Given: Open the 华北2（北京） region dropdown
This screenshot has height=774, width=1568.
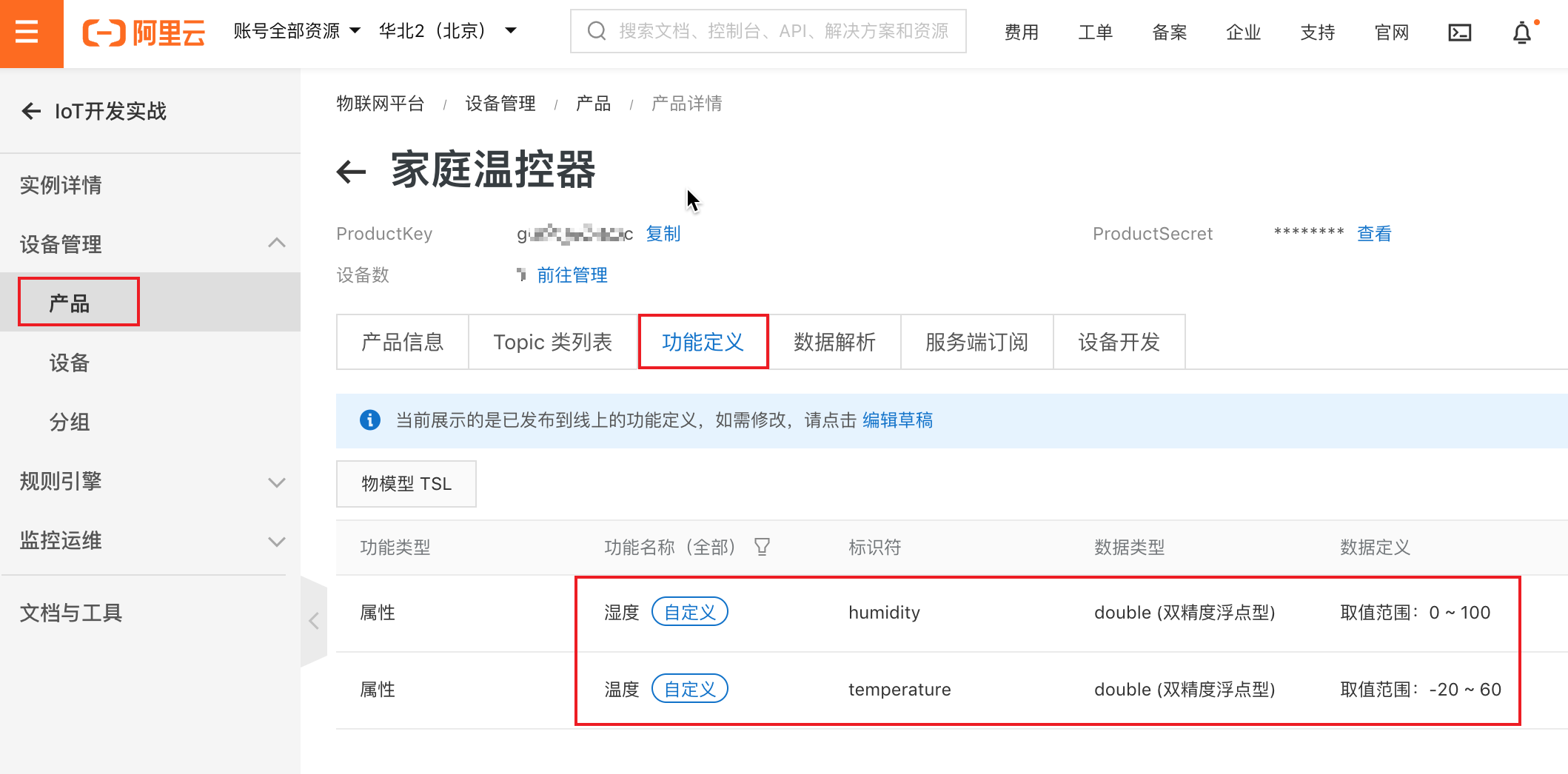Looking at the screenshot, I should [447, 31].
